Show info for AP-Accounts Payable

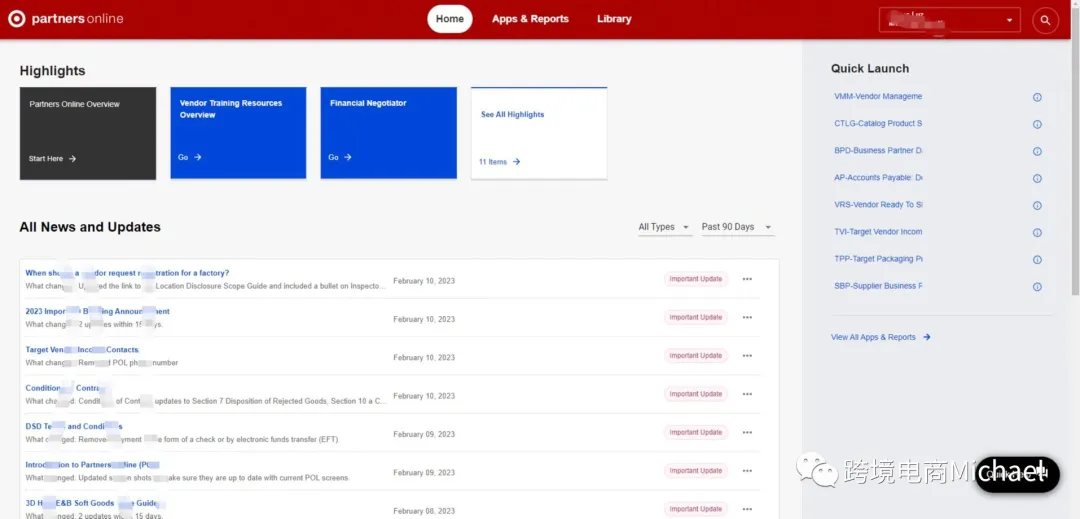pos(1037,178)
